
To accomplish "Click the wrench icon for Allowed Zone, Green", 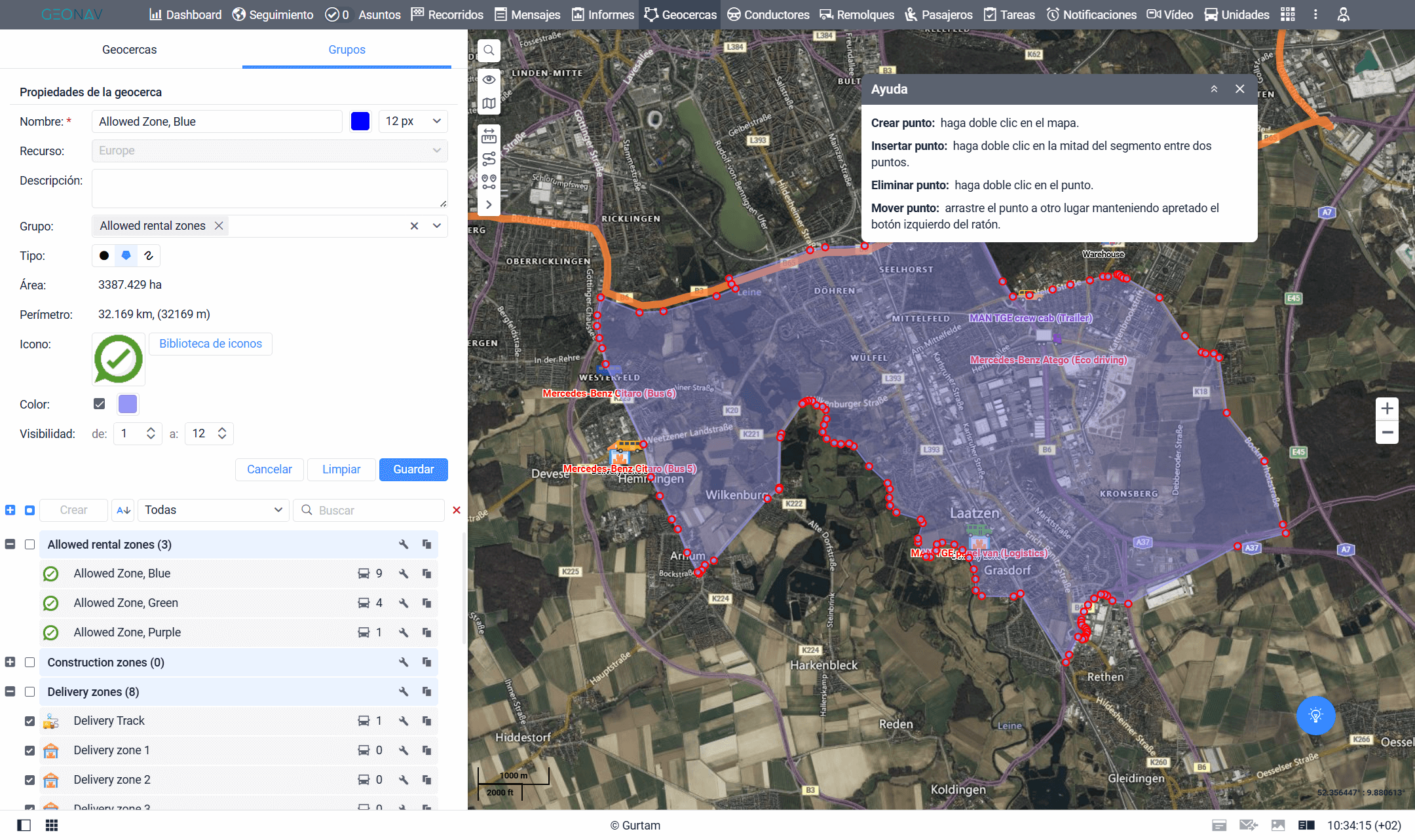I will tap(404, 603).
